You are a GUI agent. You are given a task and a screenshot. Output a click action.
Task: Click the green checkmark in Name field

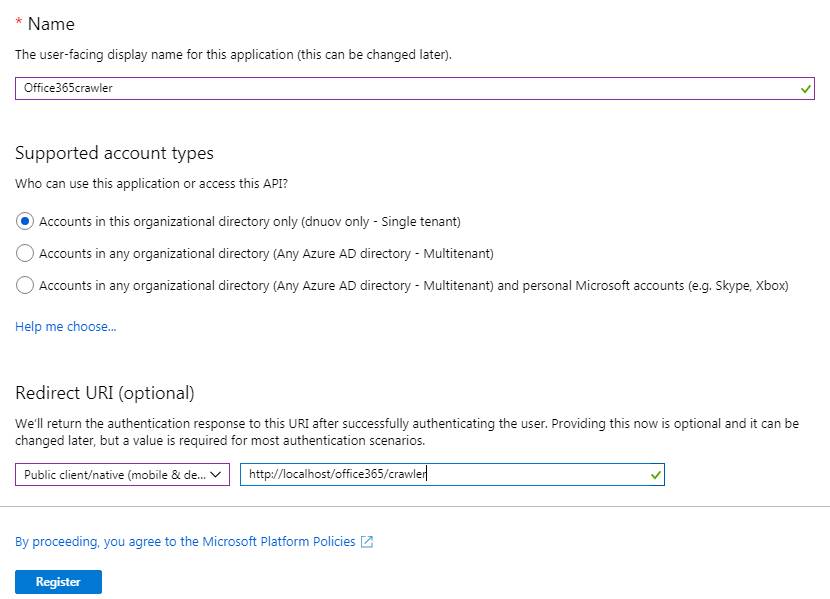pyautogui.click(x=806, y=89)
